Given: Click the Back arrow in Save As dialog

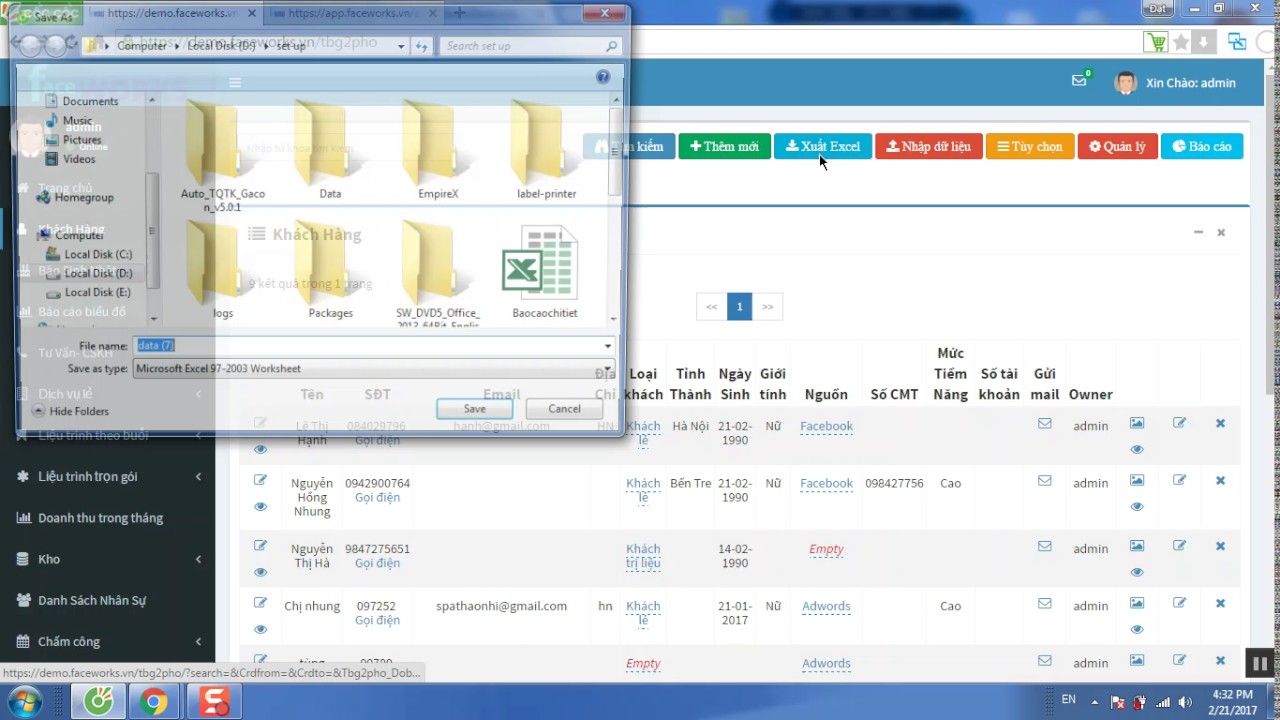Looking at the screenshot, I should click(x=30, y=45).
